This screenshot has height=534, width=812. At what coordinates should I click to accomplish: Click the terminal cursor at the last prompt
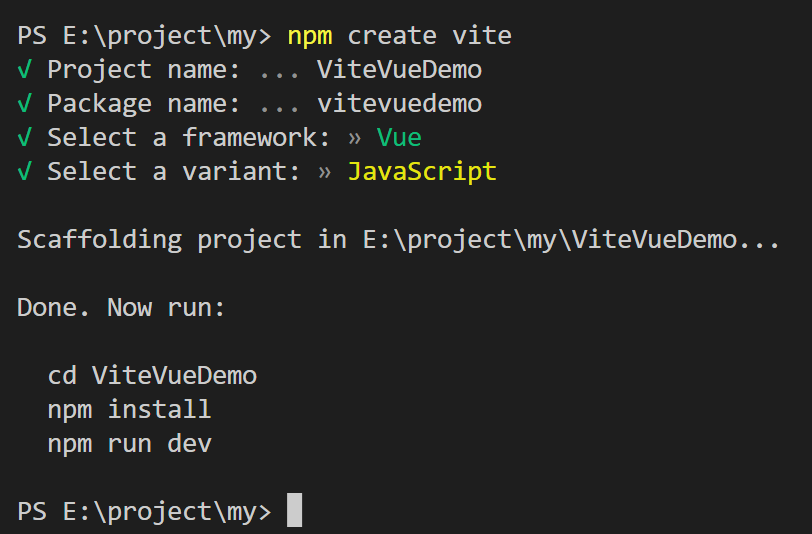(295, 510)
